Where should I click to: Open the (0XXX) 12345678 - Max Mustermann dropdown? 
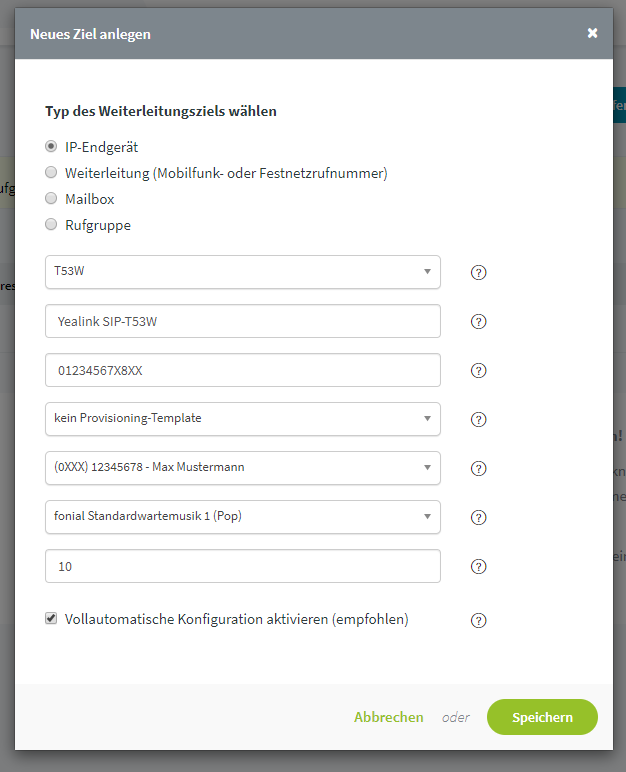(243, 468)
